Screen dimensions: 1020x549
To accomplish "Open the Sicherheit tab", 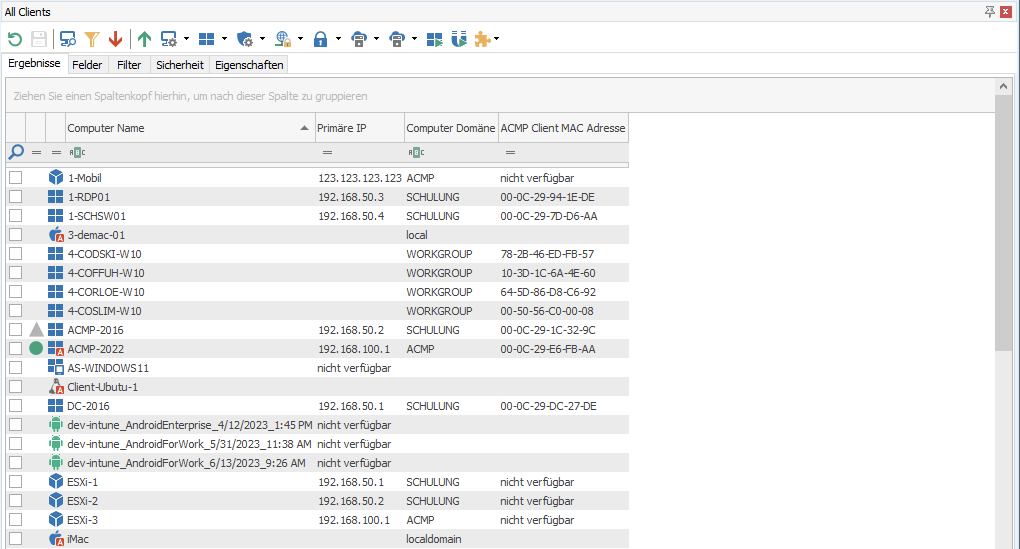I will (179, 65).
